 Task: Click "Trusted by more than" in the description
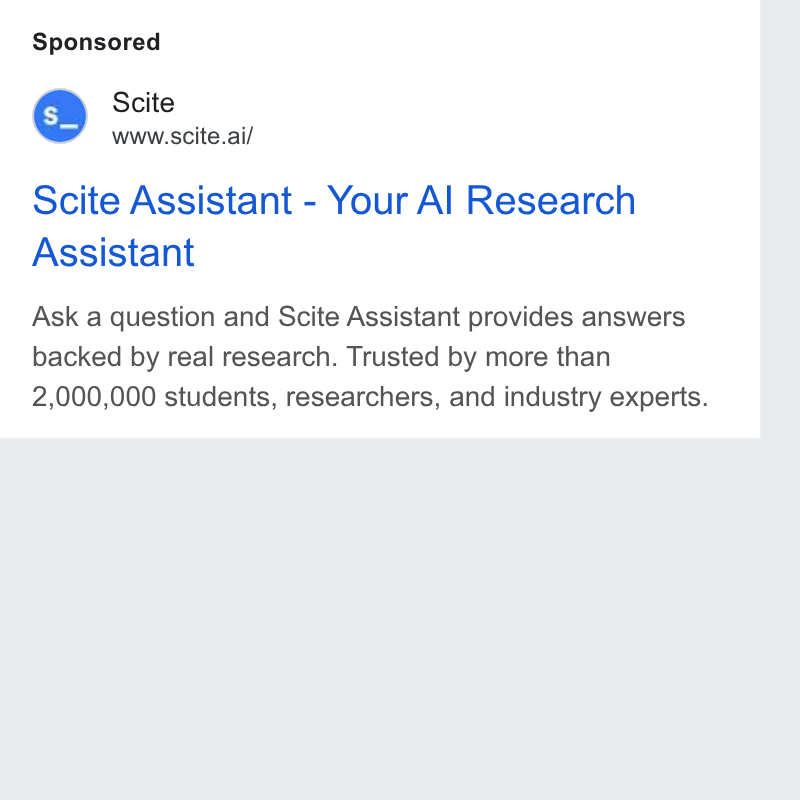coord(478,357)
